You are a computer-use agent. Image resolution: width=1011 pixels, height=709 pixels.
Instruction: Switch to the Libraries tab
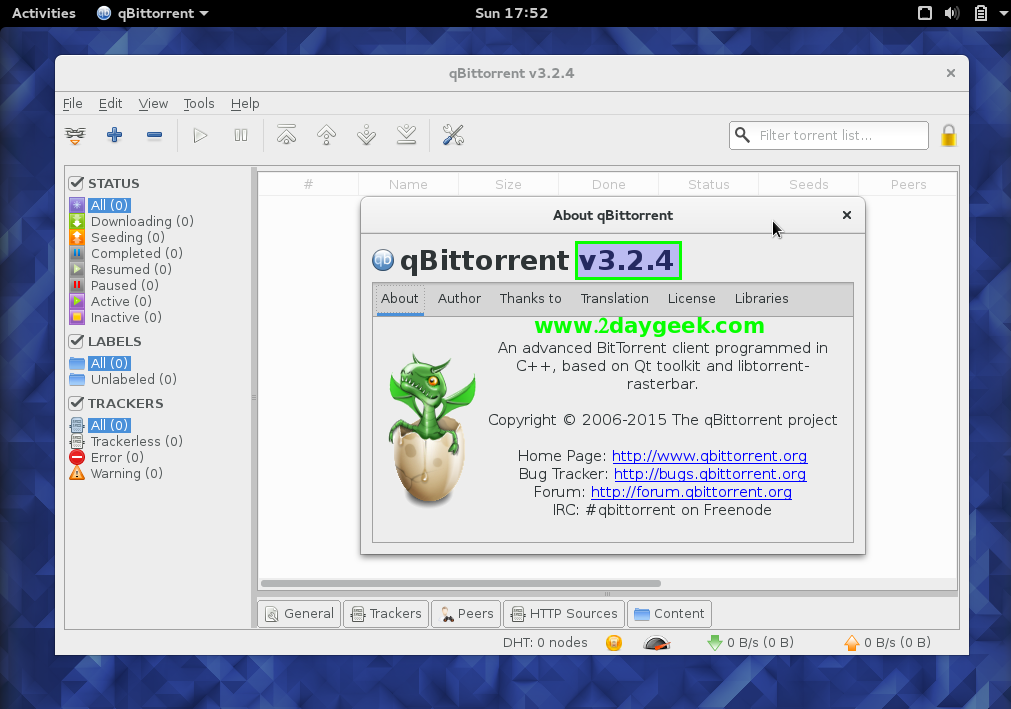point(761,298)
